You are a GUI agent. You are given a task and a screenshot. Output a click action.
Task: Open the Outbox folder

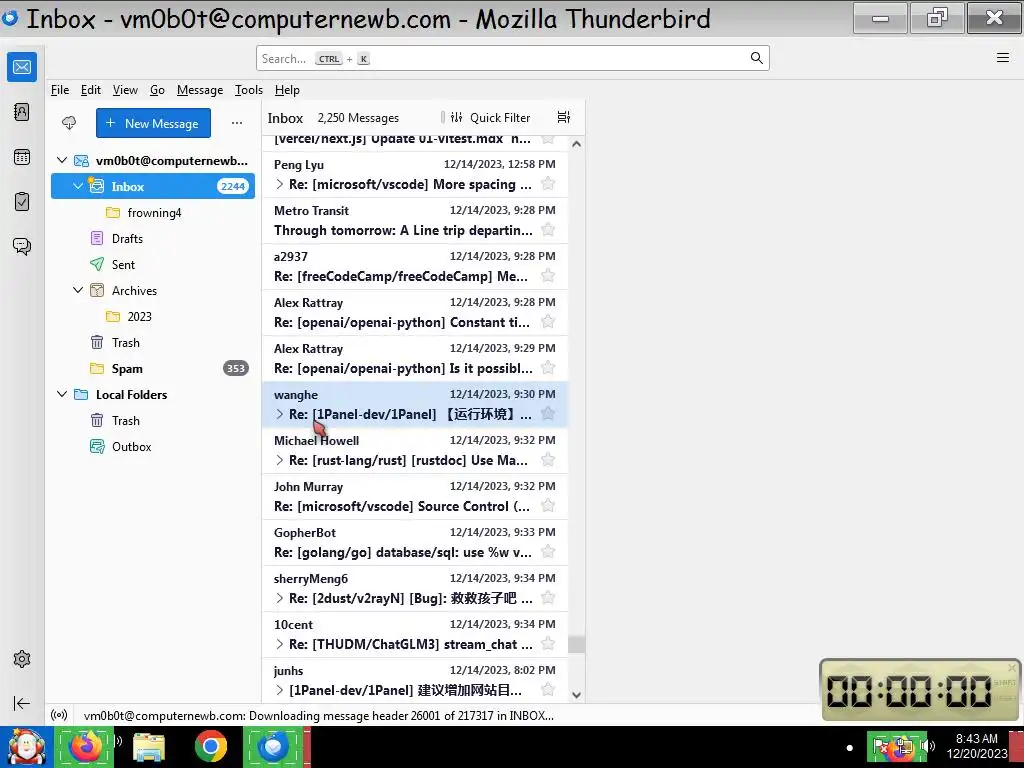153,447
